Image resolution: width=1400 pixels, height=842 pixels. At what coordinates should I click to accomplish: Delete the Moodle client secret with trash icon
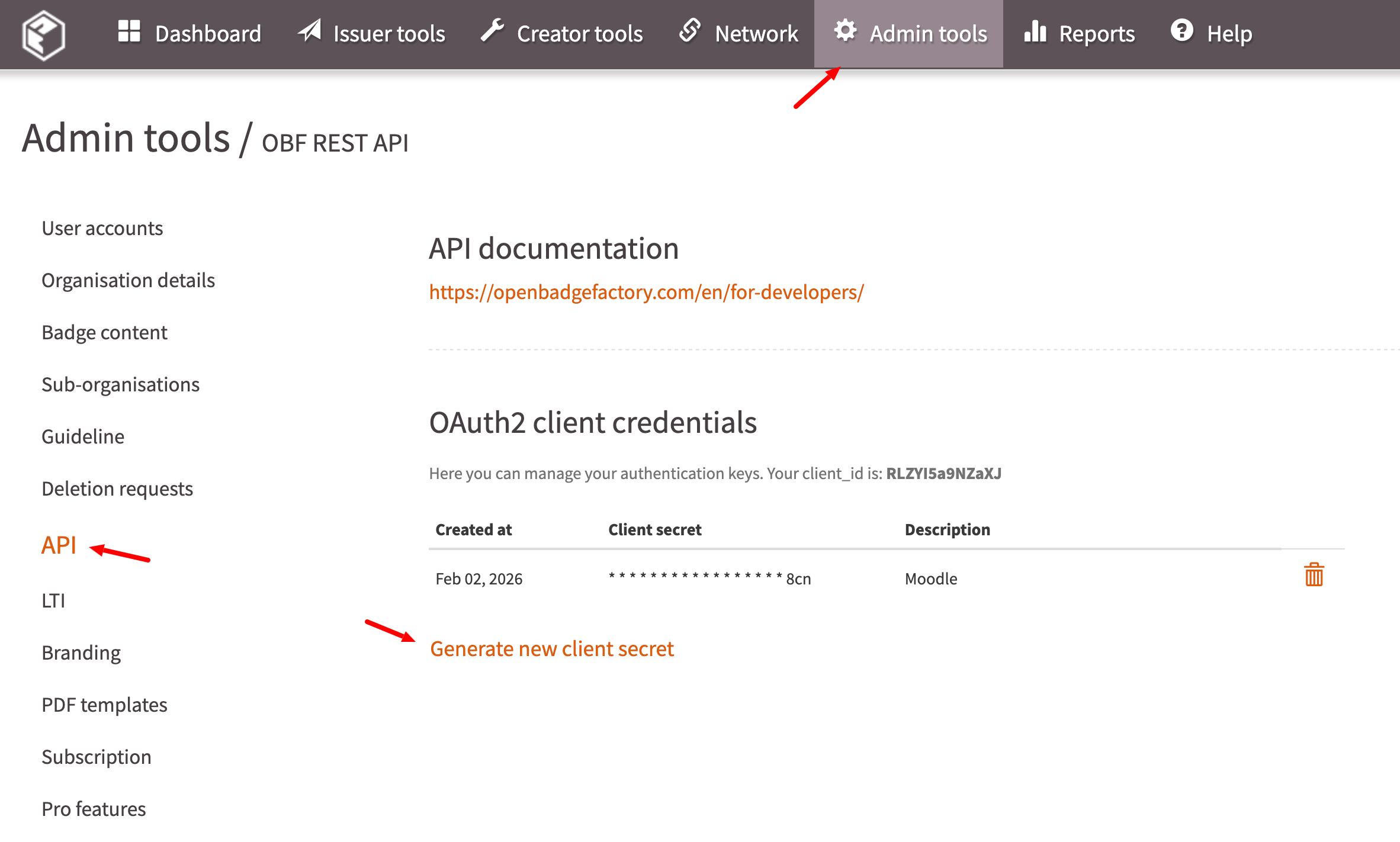click(1314, 575)
